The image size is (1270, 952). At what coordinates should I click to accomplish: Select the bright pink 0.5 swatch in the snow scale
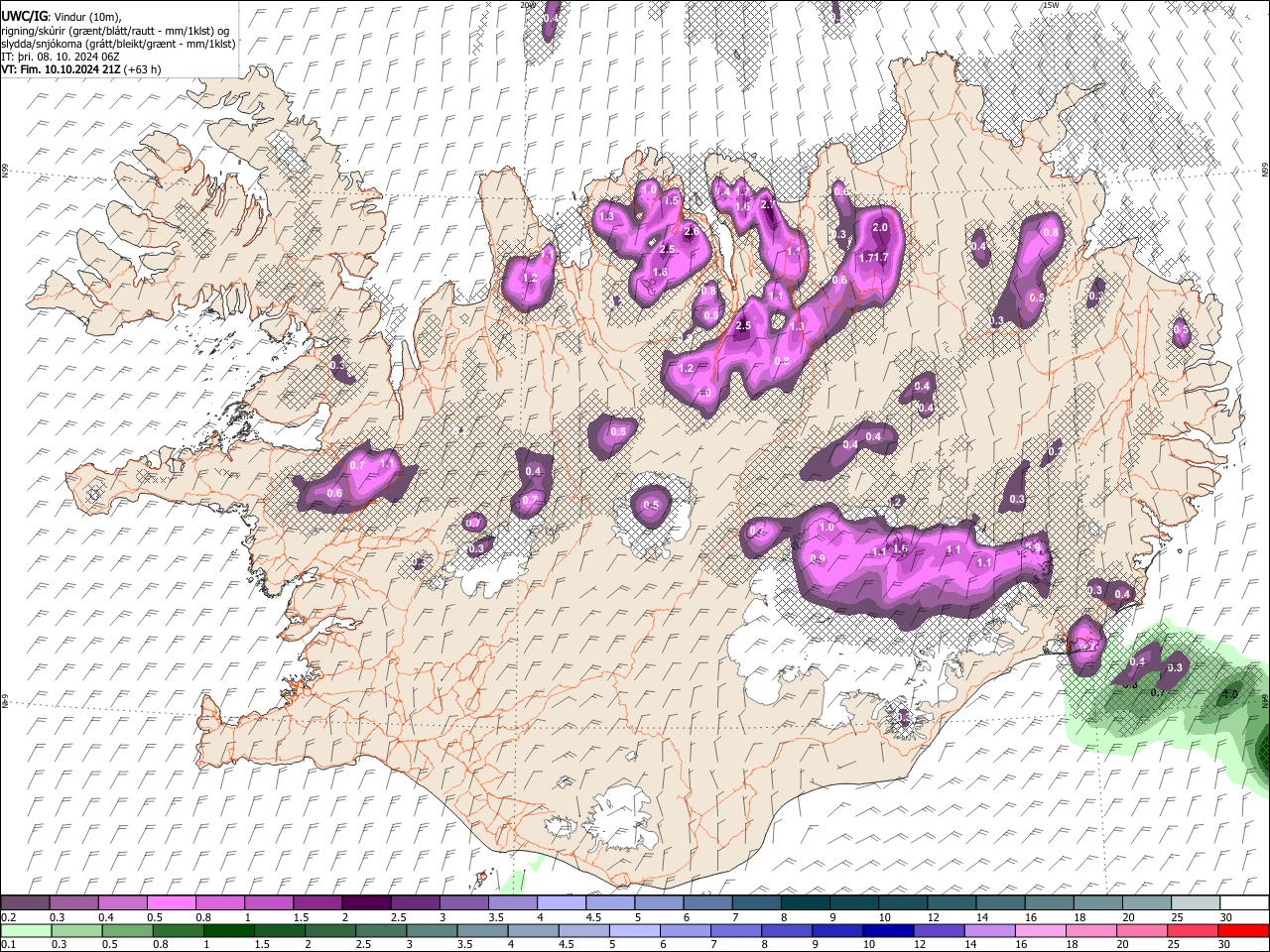coord(172,903)
